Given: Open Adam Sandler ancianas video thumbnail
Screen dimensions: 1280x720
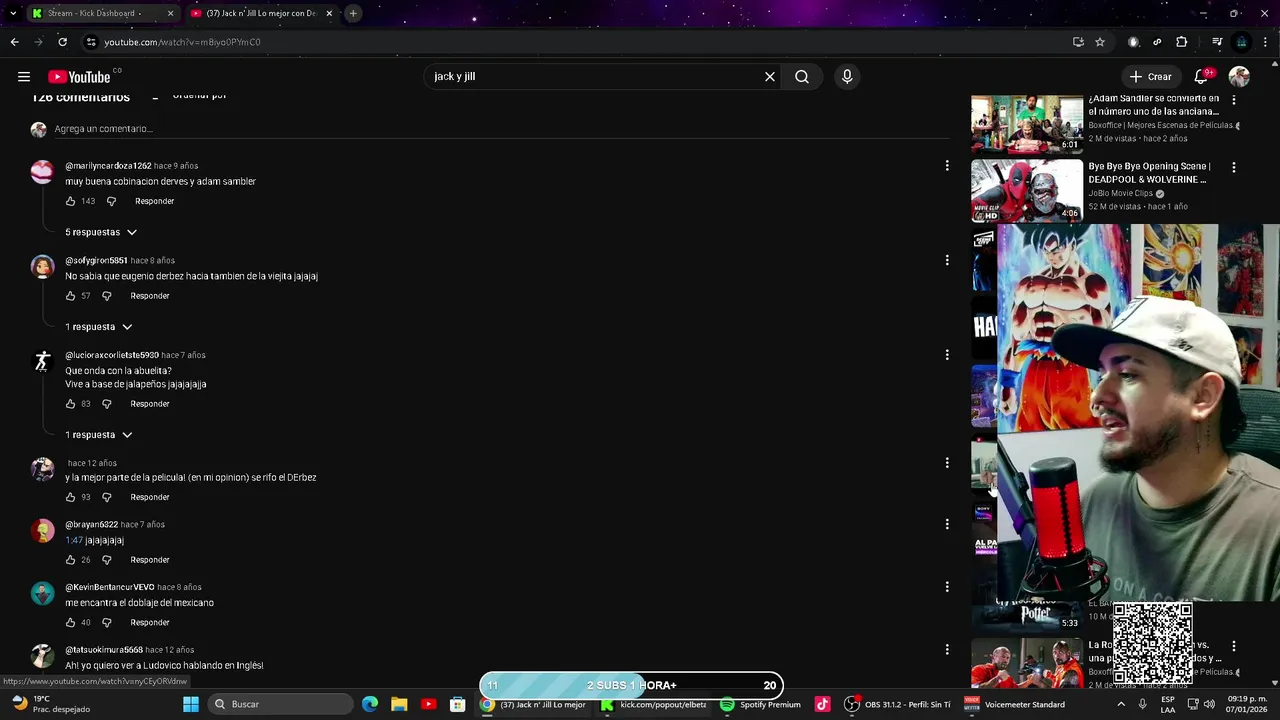Looking at the screenshot, I should tap(1027, 123).
